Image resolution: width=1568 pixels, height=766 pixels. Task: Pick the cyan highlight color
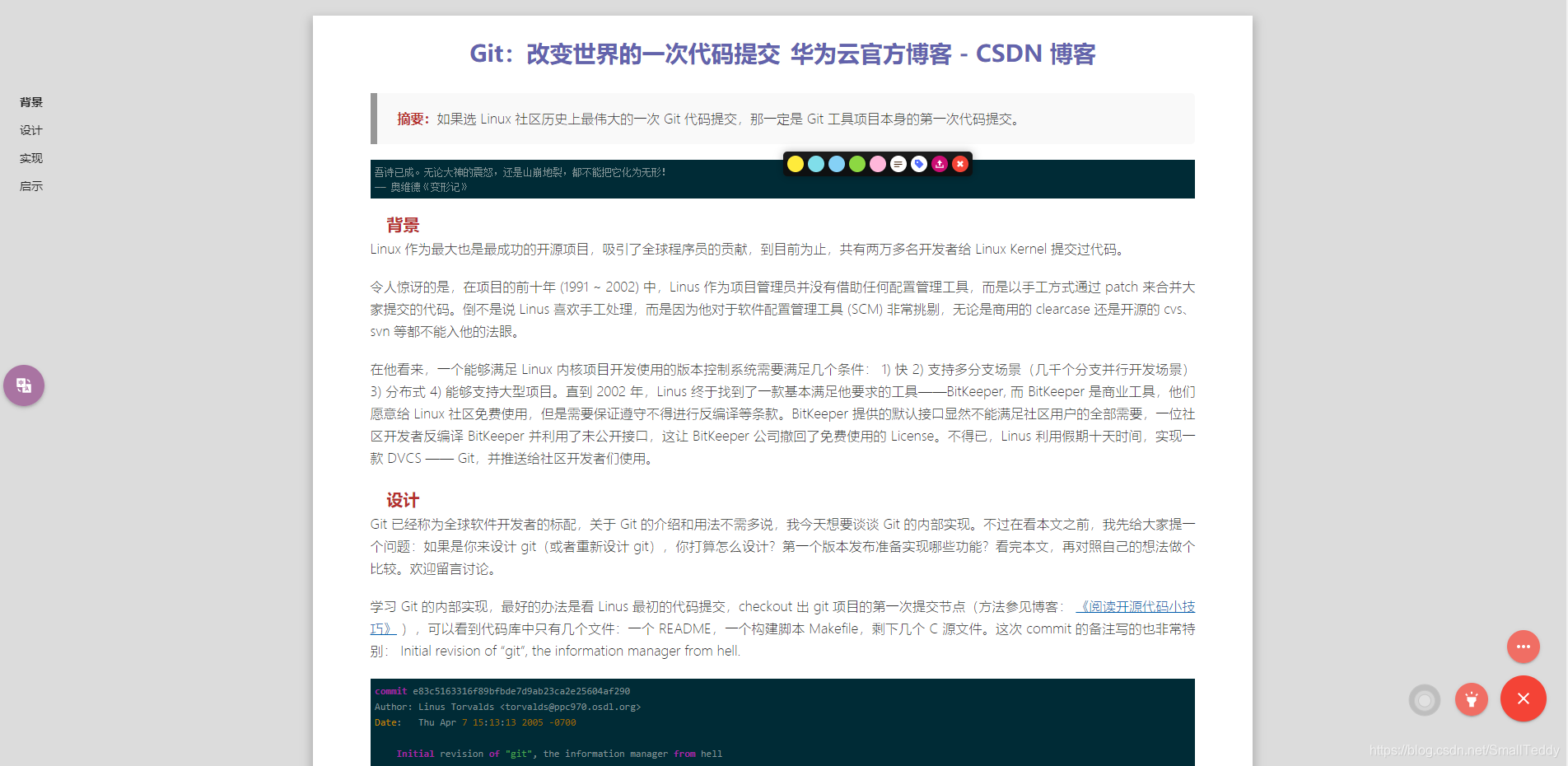(816, 164)
